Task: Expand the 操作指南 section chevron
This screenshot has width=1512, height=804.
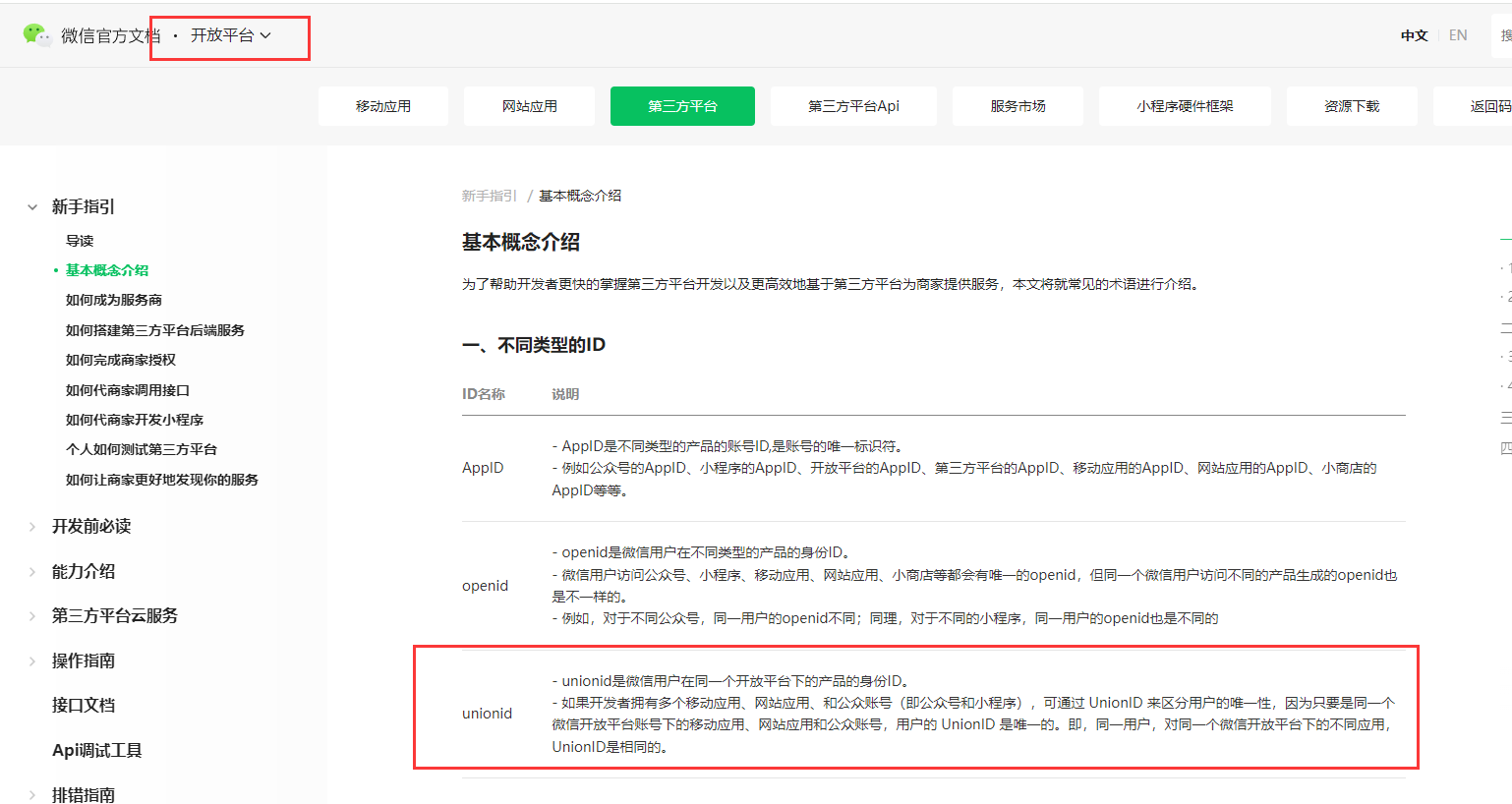Action: click(32, 661)
